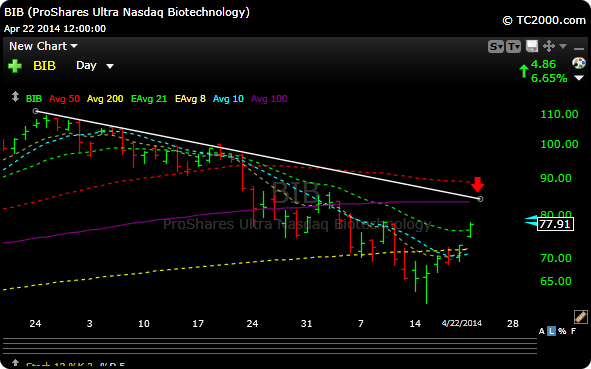Image resolution: width=591 pixels, height=369 pixels.
Task: Click the 4.86 net change value
Action: coord(543,64)
